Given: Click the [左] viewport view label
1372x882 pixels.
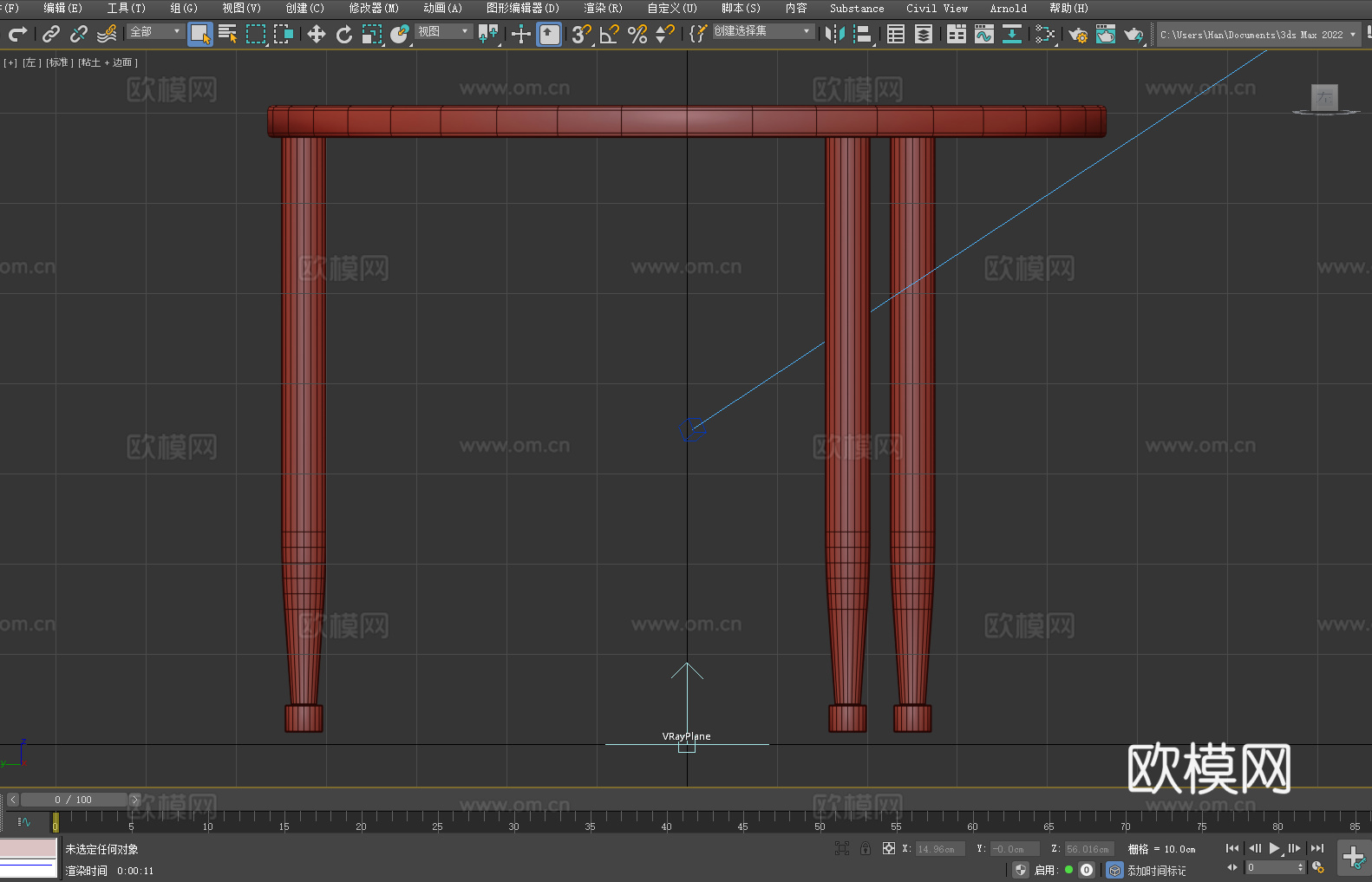Looking at the screenshot, I should [32, 62].
